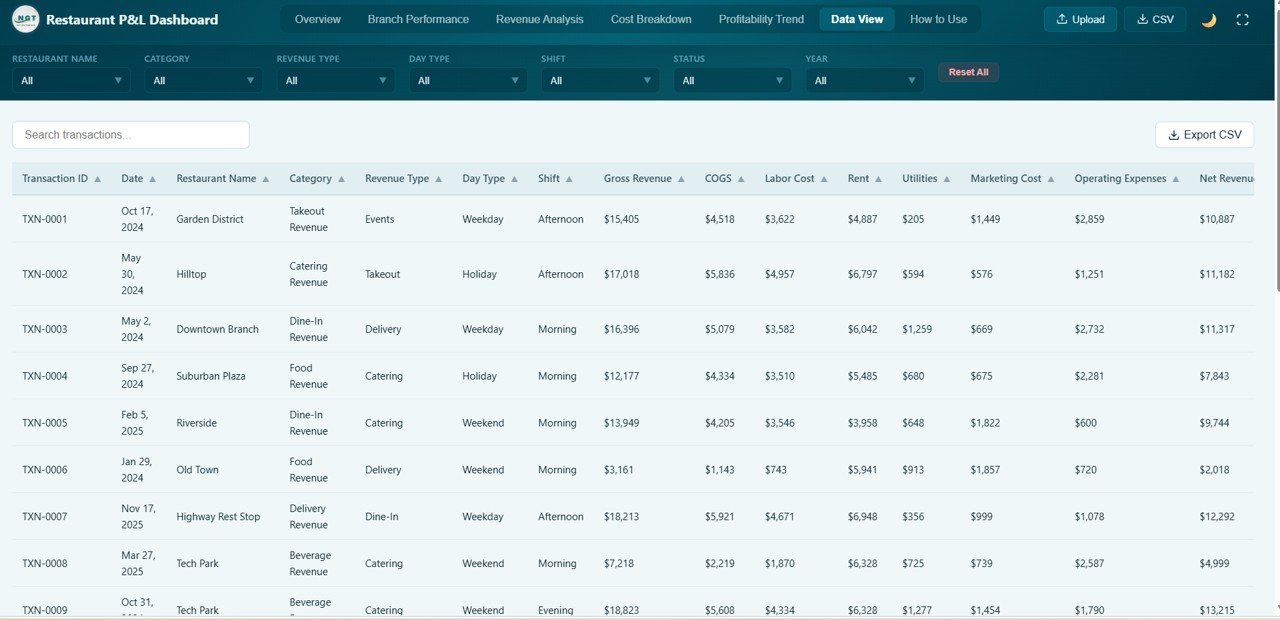Open the How to Use section
Image resolution: width=1280 pixels, height=620 pixels.
click(937, 18)
